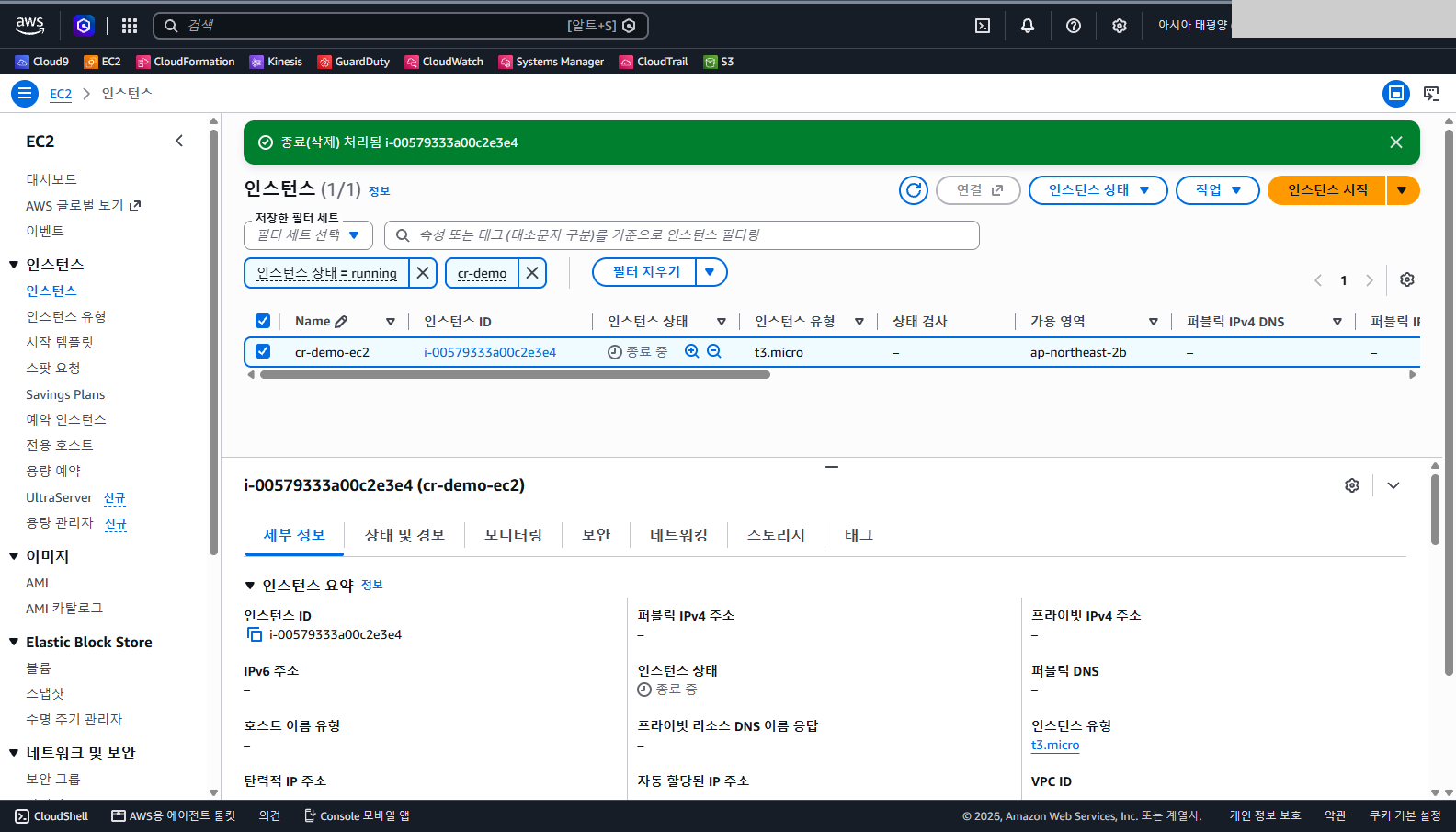Image resolution: width=1456 pixels, height=832 pixels.
Task: Open S3 from favorites bar
Action: point(719,62)
